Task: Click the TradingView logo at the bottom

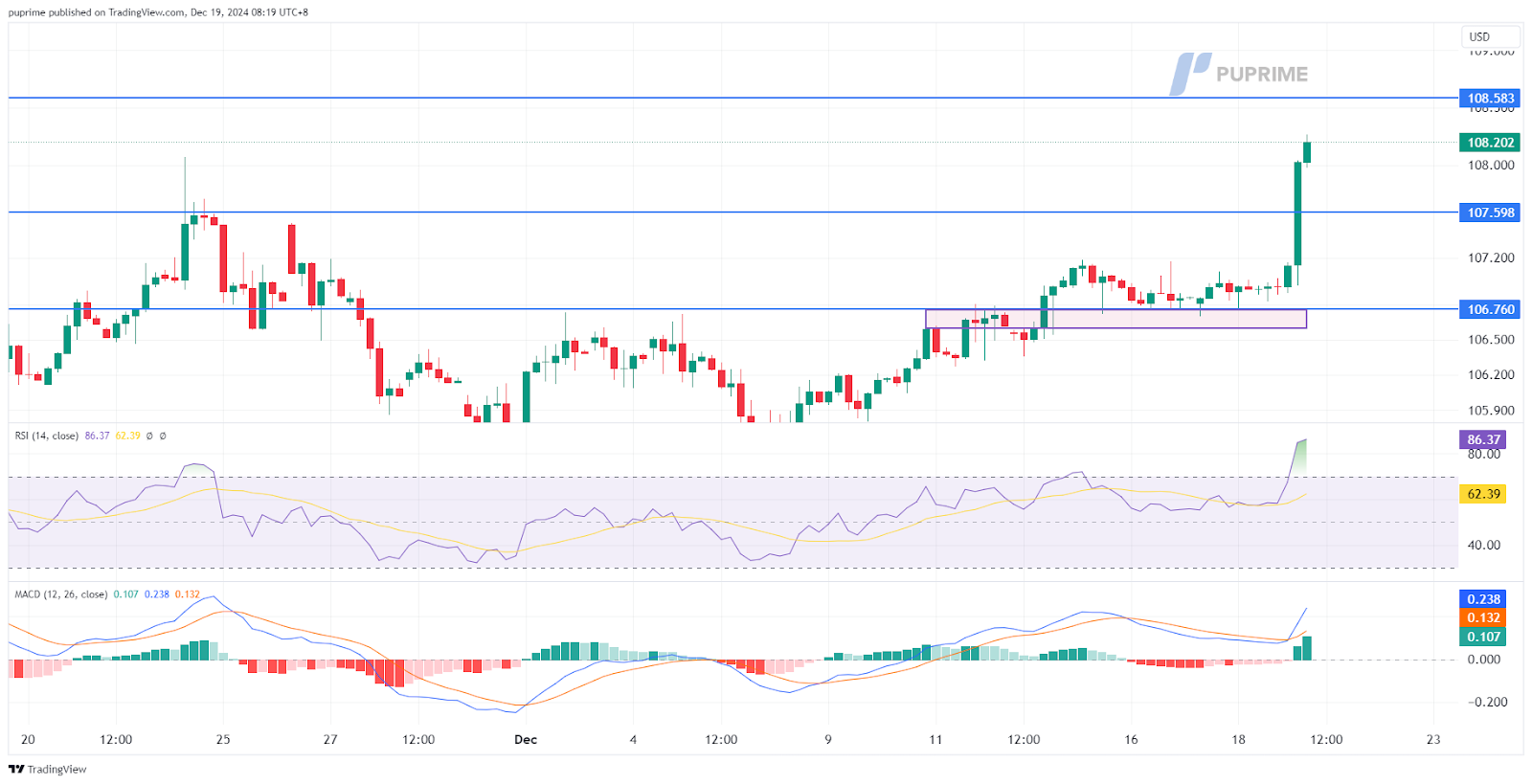Action: [48, 769]
